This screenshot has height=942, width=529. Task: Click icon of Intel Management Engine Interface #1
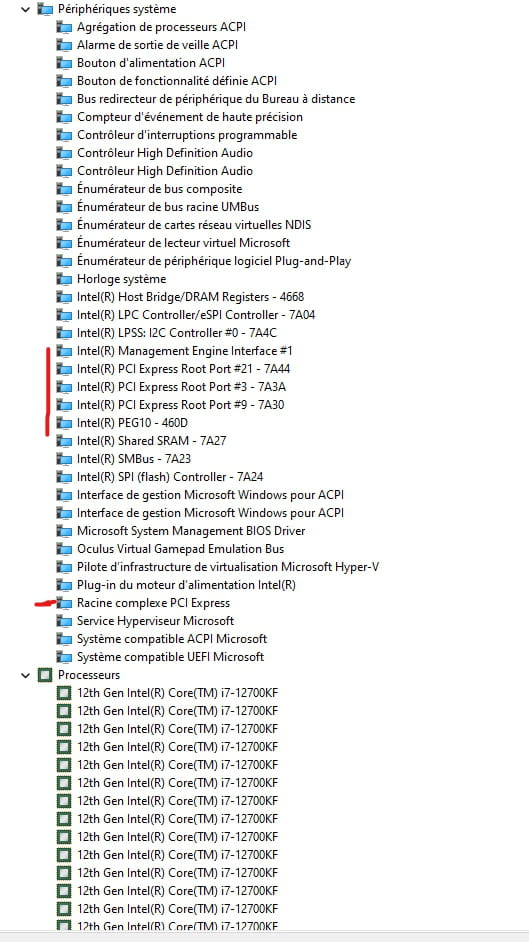pos(64,351)
